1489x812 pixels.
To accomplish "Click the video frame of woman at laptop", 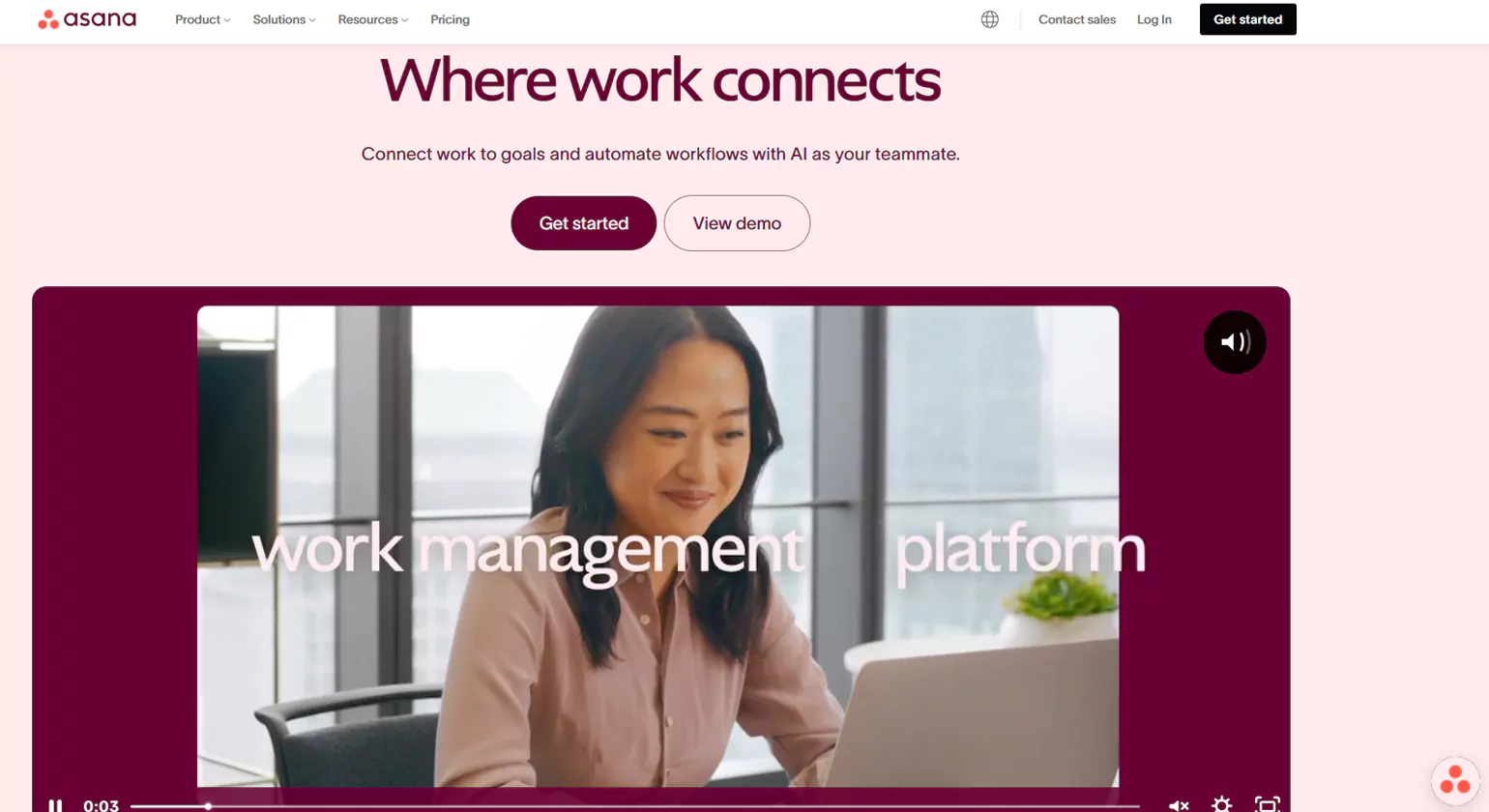I will [657, 546].
